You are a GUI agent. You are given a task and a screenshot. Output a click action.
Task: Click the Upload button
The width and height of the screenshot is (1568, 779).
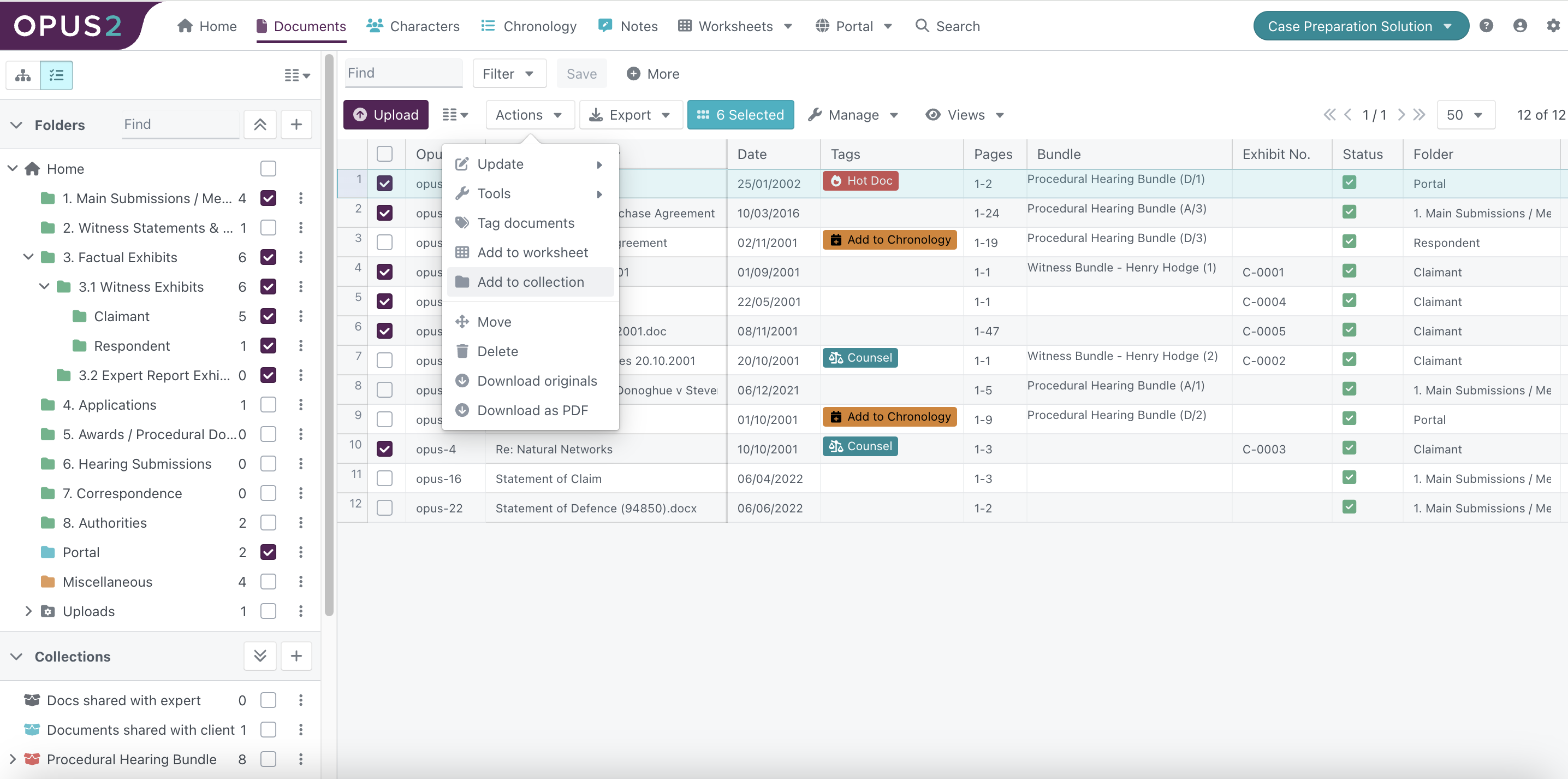386,115
